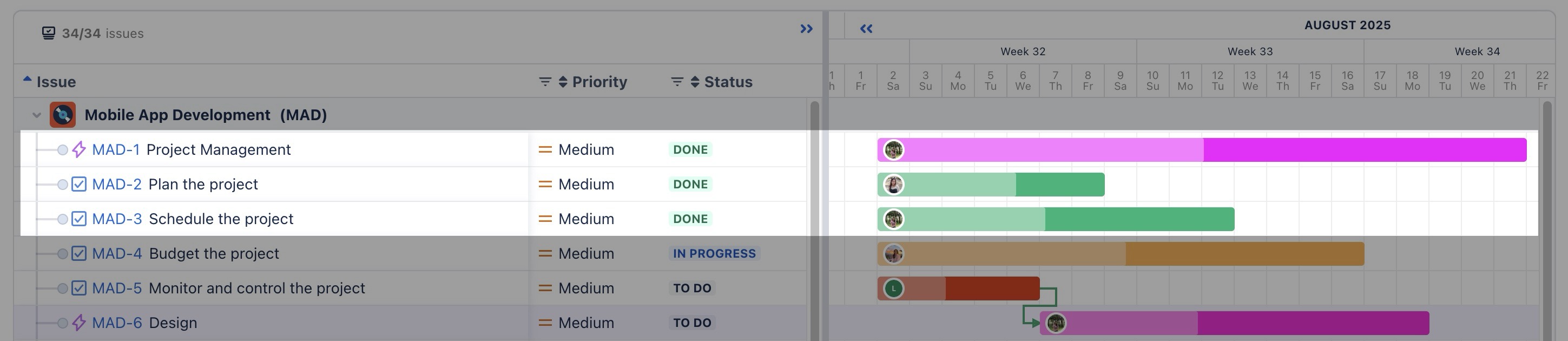Open the MAD-5 issue link
Viewport: 1568px width, 341px height.
point(117,288)
